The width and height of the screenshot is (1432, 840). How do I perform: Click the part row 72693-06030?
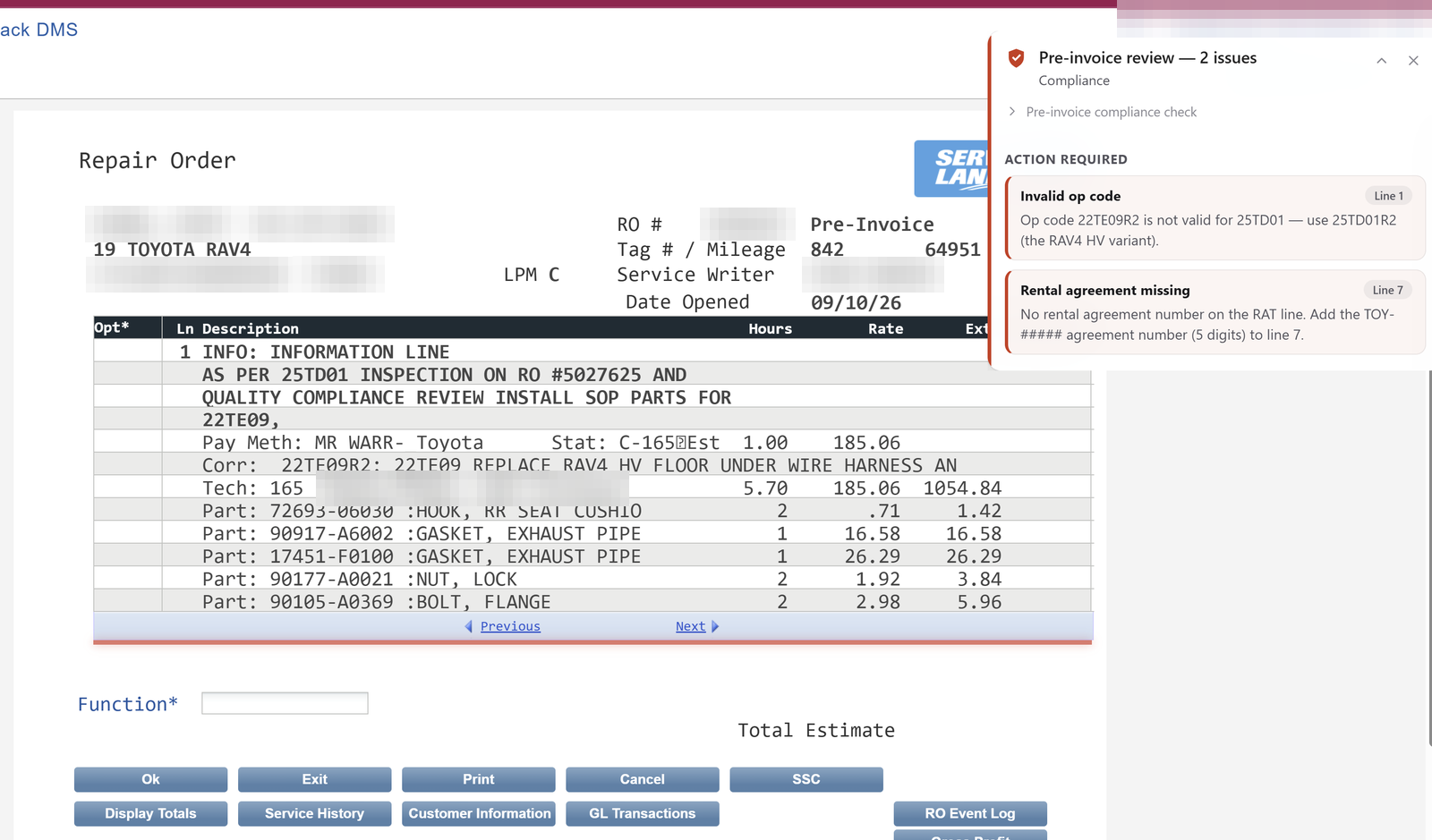pyautogui.click(x=592, y=511)
